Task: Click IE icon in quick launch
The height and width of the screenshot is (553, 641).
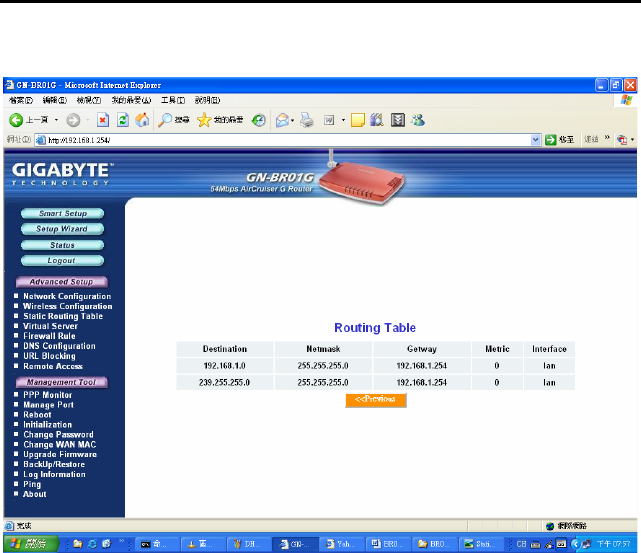Action: pyautogui.click(x=92, y=544)
